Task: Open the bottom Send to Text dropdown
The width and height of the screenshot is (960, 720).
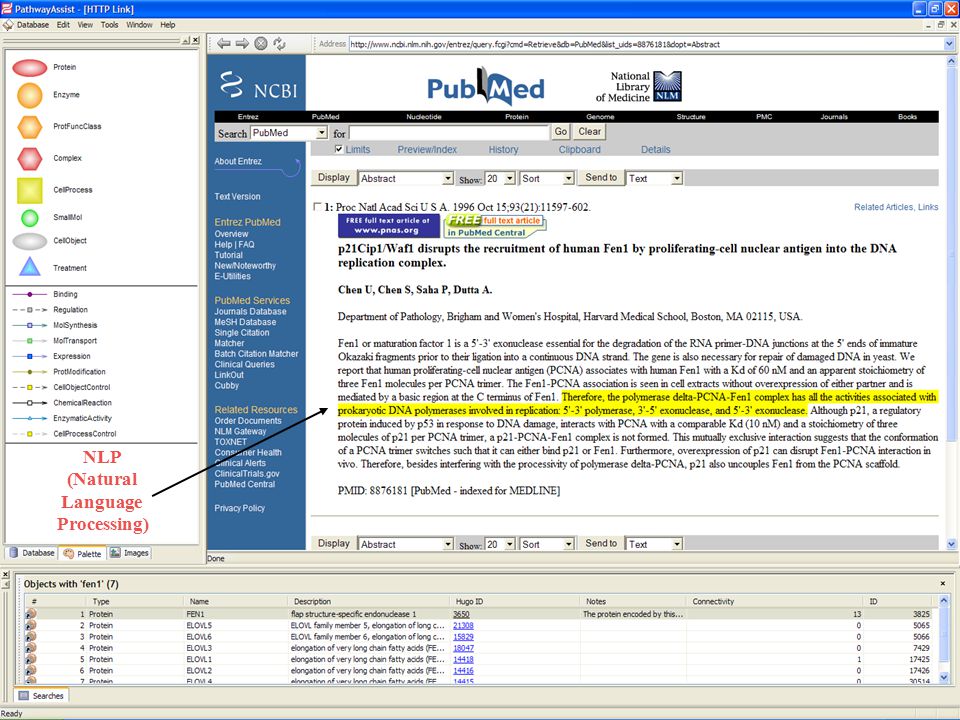Action: click(x=677, y=544)
